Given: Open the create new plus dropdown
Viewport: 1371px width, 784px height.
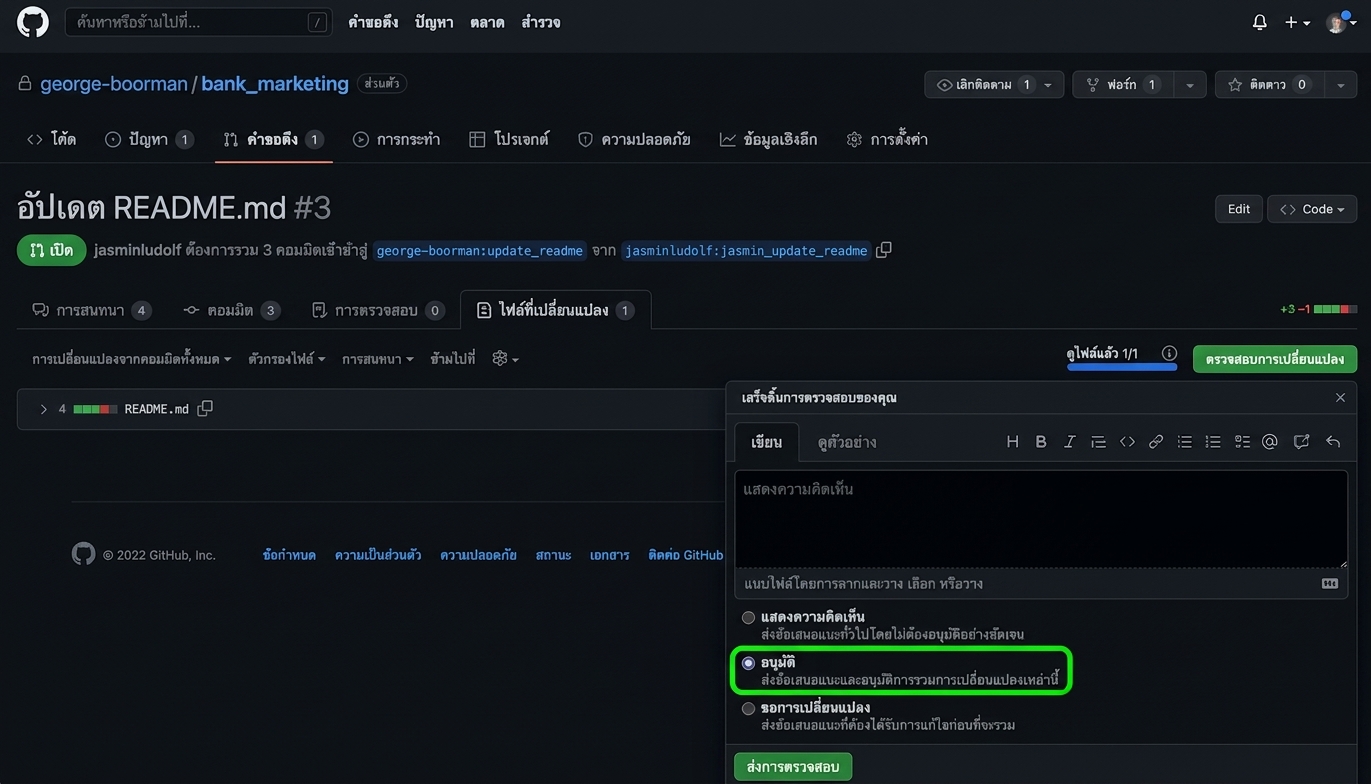Looking at the screenshot, I should (1297, 22).
